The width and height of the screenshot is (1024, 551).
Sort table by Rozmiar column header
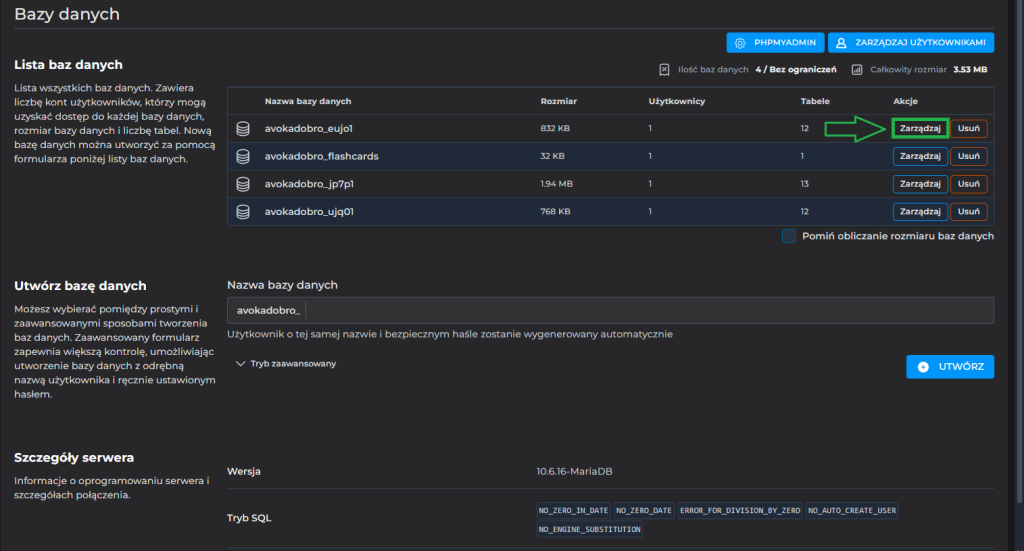558,102
